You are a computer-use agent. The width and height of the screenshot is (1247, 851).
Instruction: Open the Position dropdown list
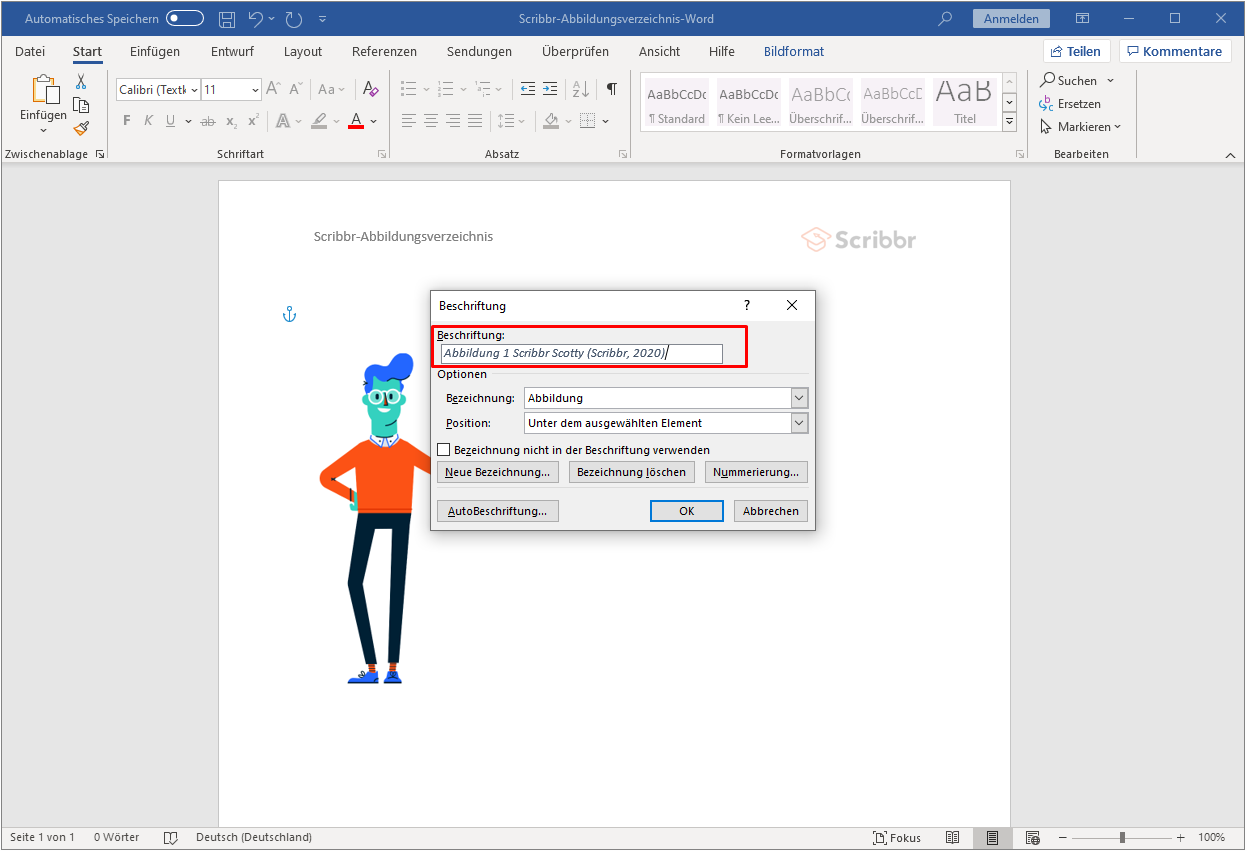(x=798, y=423)
